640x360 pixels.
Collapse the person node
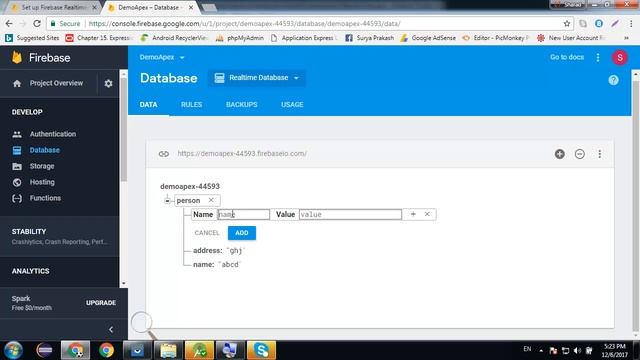(x=167, y=200)
